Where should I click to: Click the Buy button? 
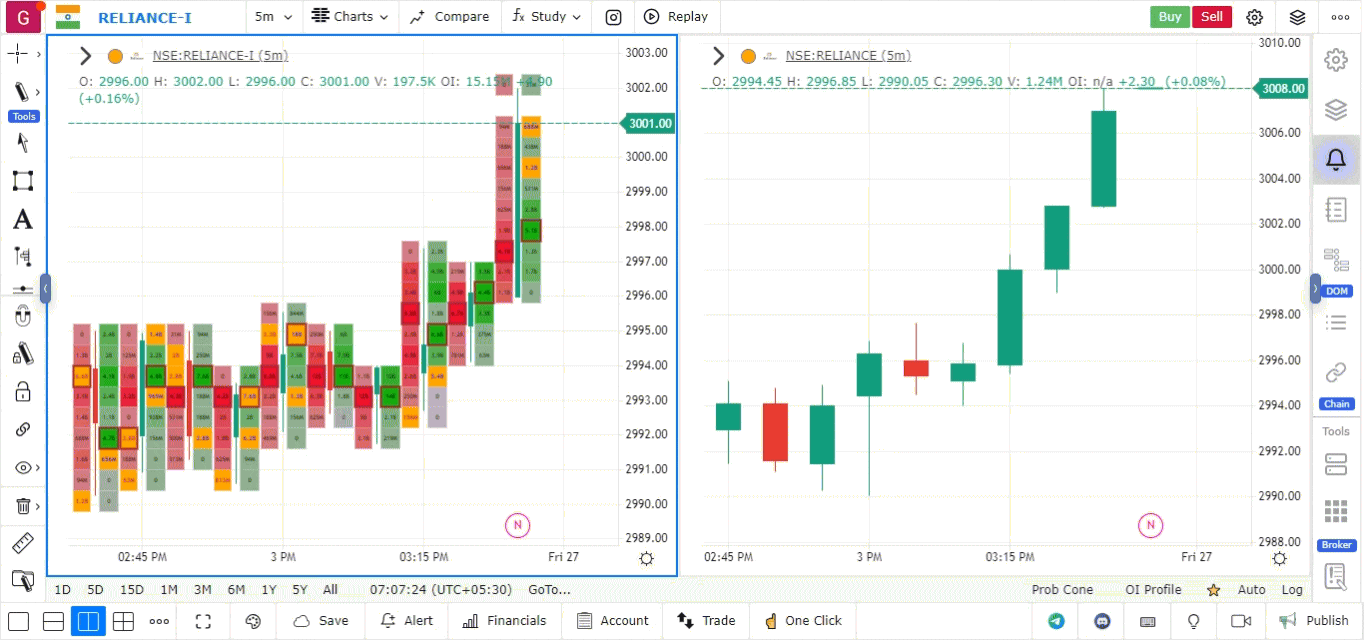(1169, 16)
